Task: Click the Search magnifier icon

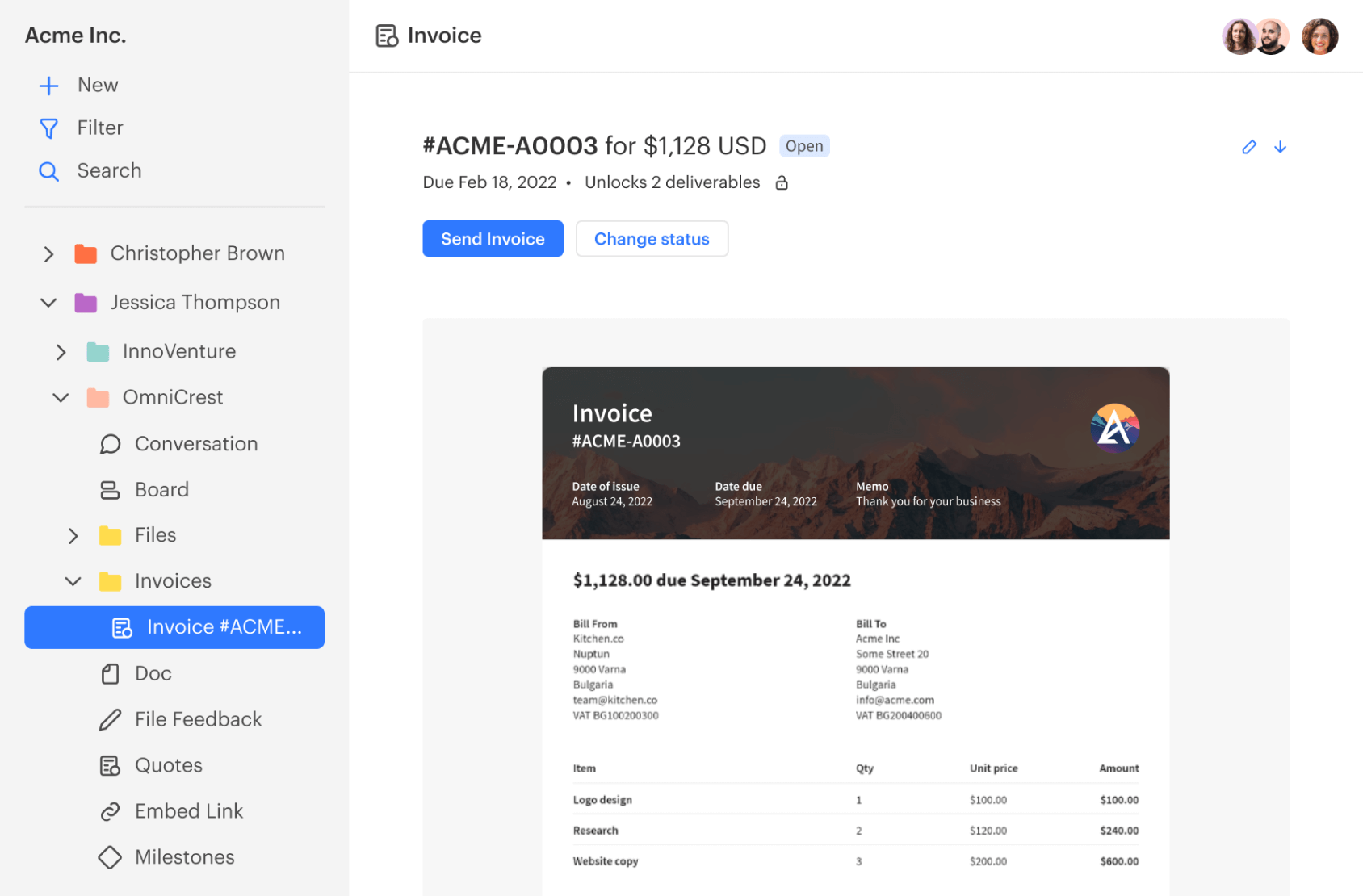Action: click(x=48, y=170)
